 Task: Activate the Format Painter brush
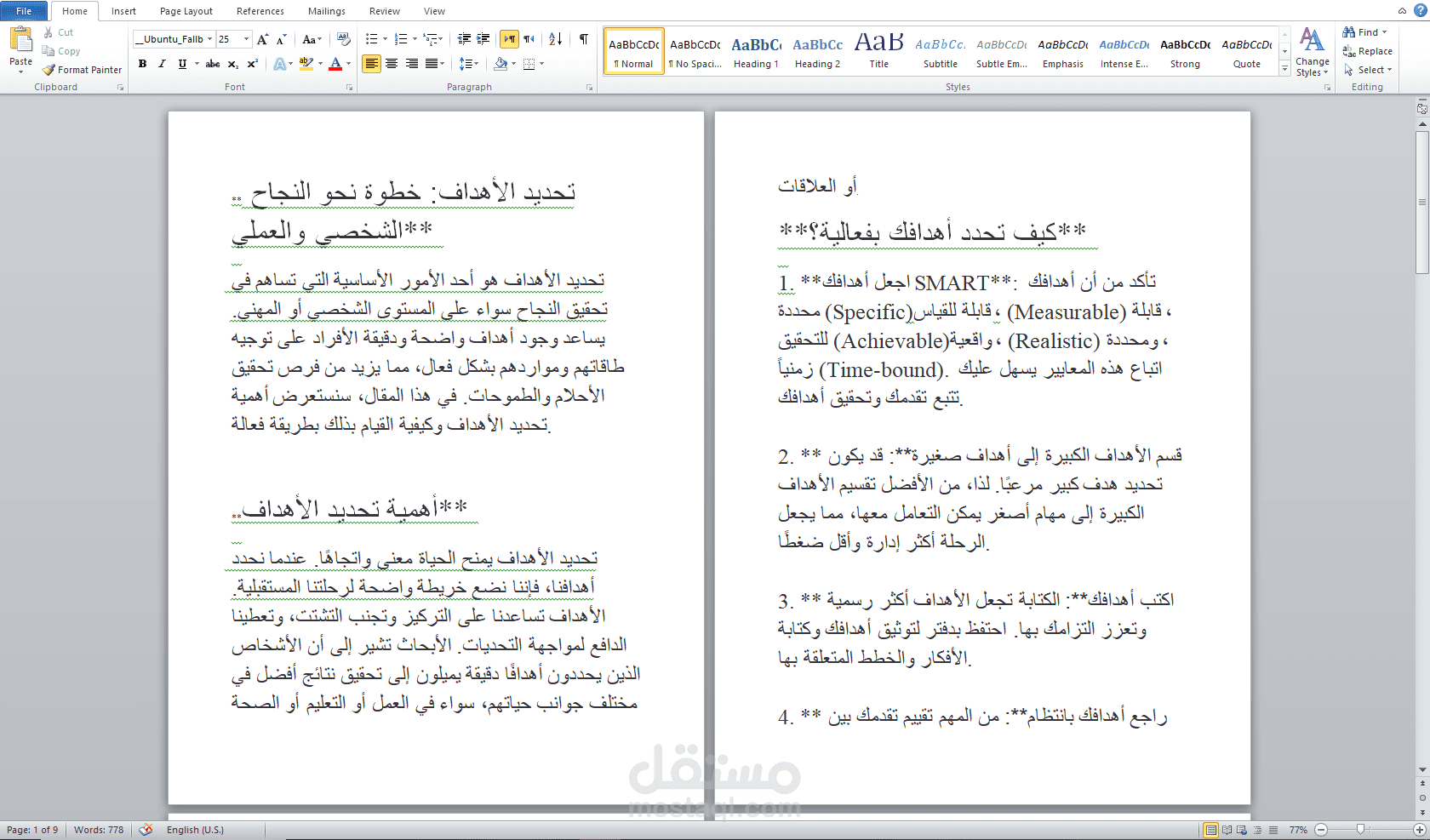coord(82,70)
